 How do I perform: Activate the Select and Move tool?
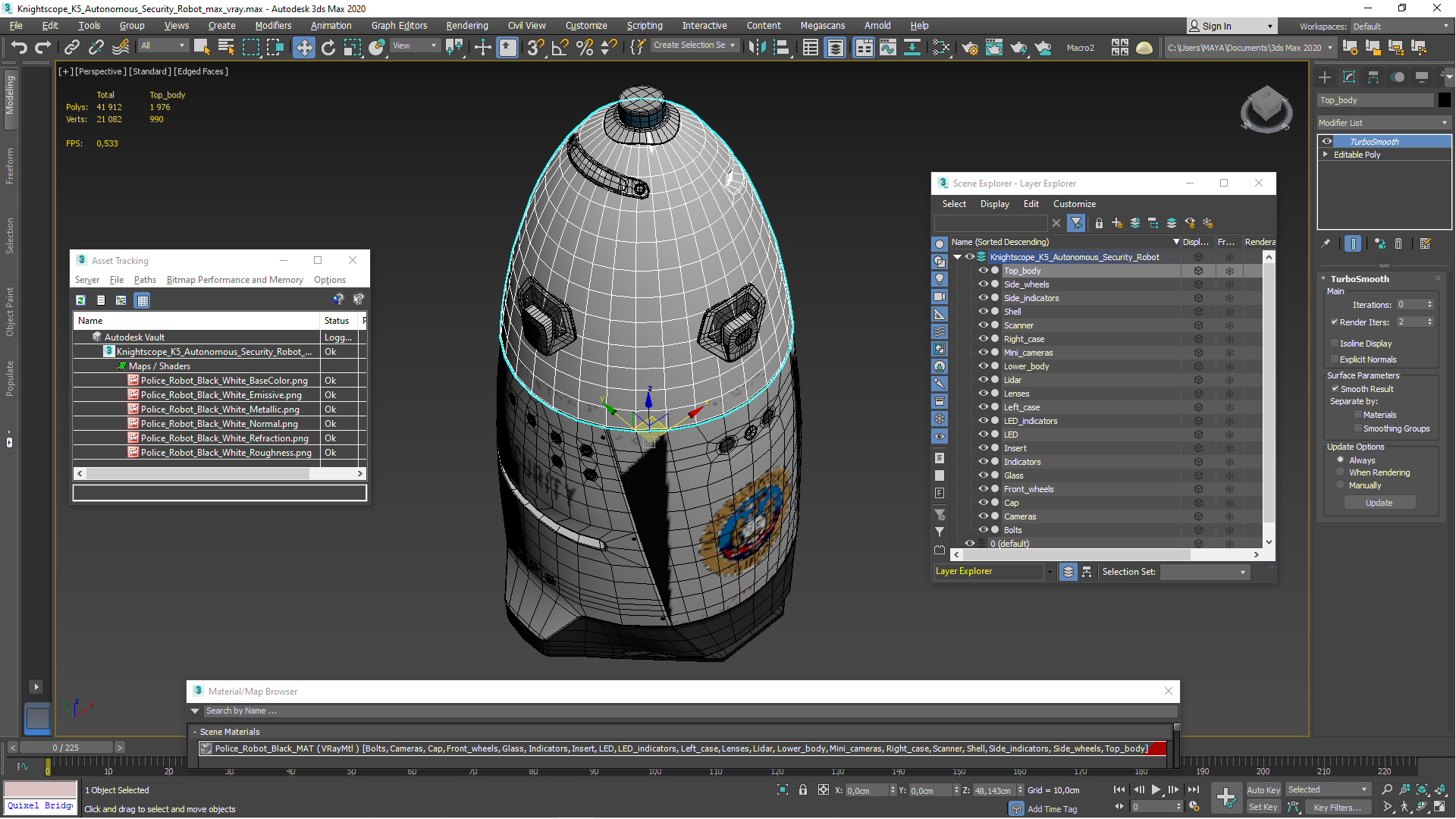click(303, 47)
